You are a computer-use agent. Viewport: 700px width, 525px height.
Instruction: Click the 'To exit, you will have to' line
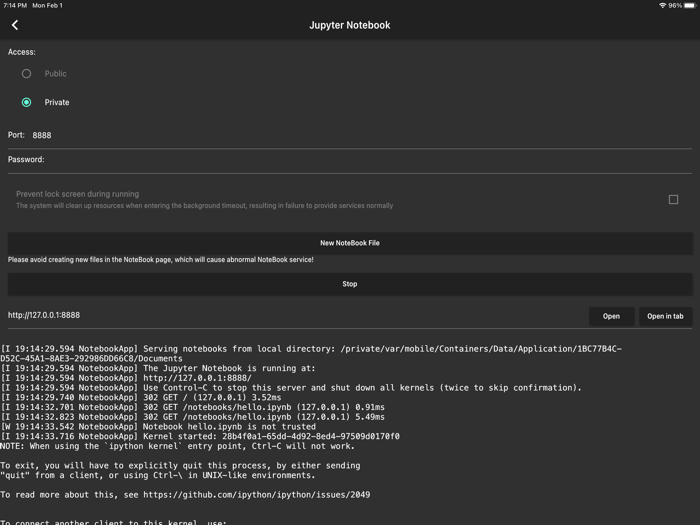click(180, 466)
